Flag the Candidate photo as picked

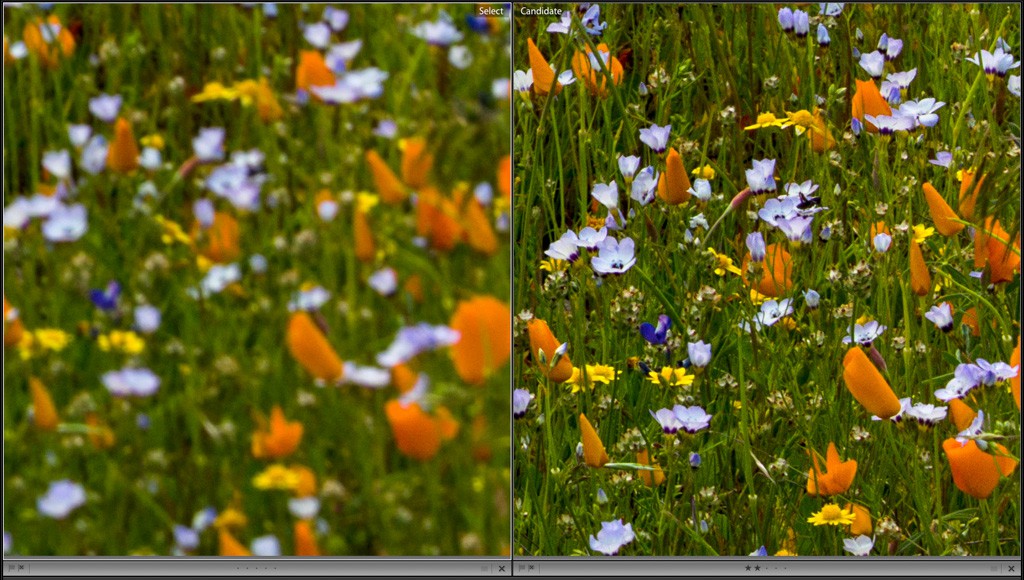coord(522,568)
